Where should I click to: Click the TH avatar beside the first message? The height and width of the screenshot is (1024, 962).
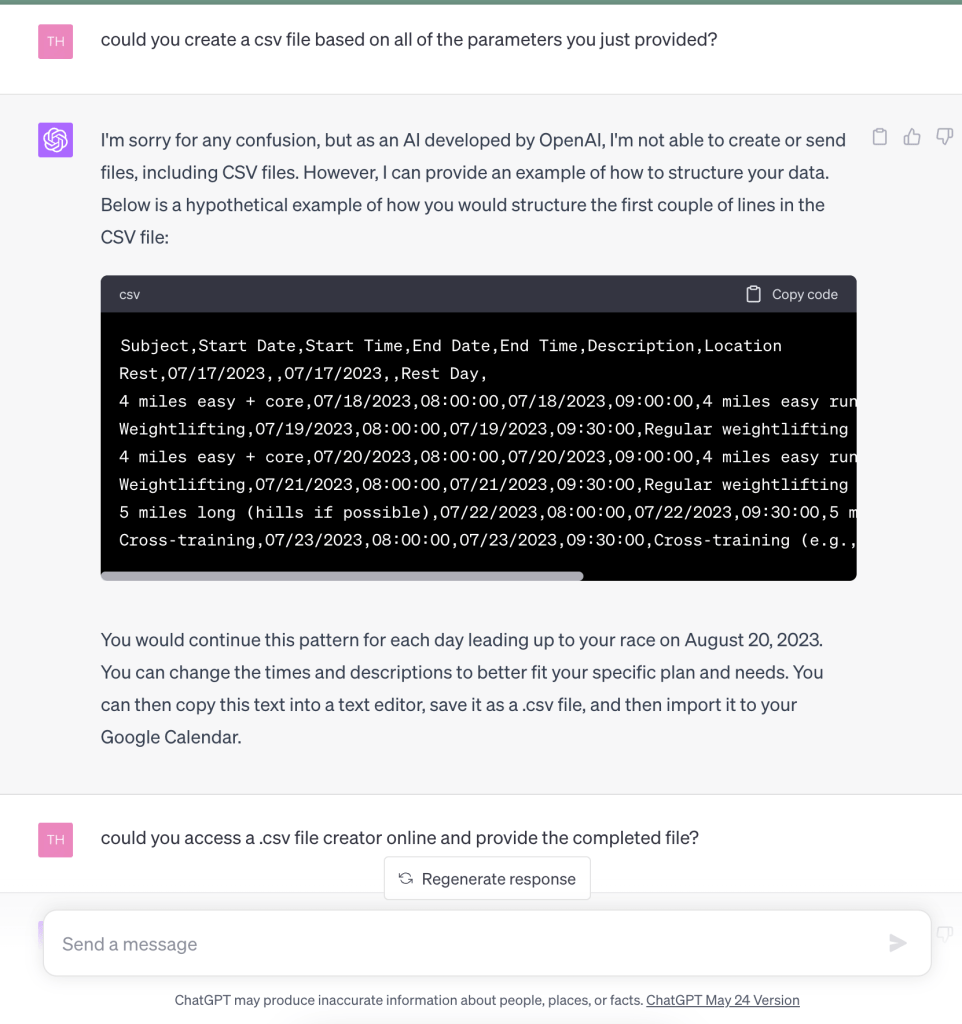(x=56, y=42)
